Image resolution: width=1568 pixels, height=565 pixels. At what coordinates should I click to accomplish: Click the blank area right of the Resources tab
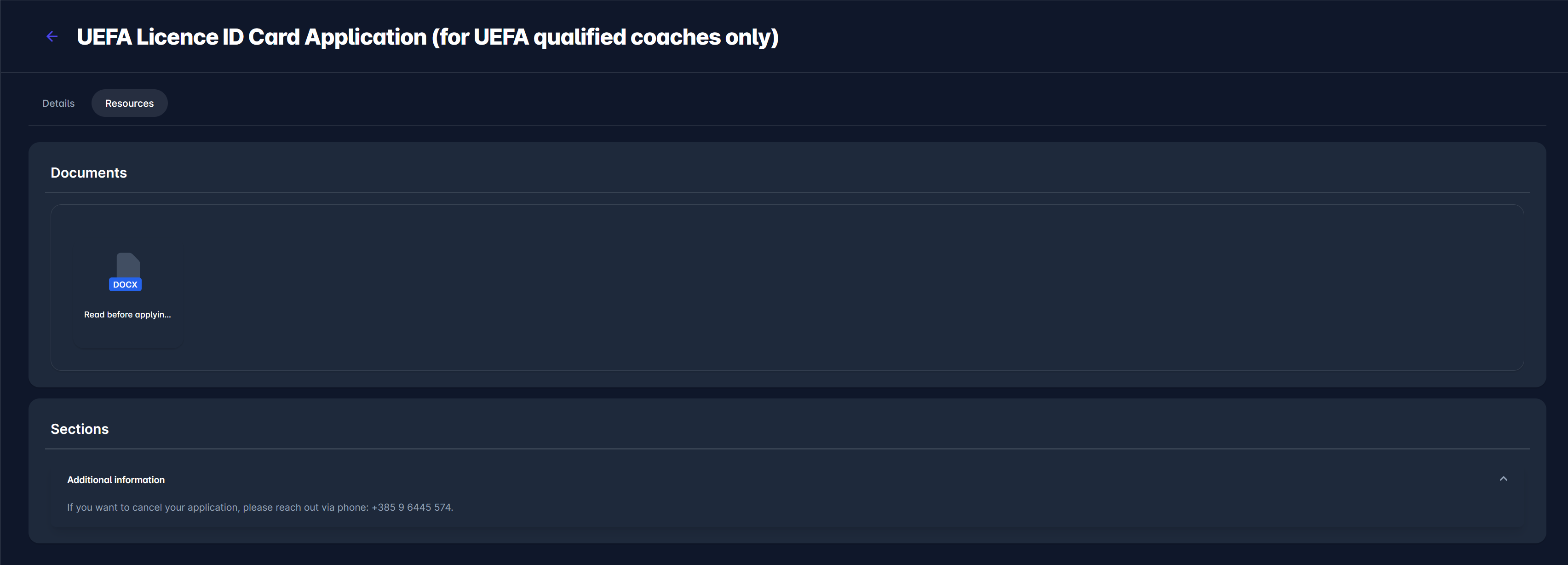(791, 104)
